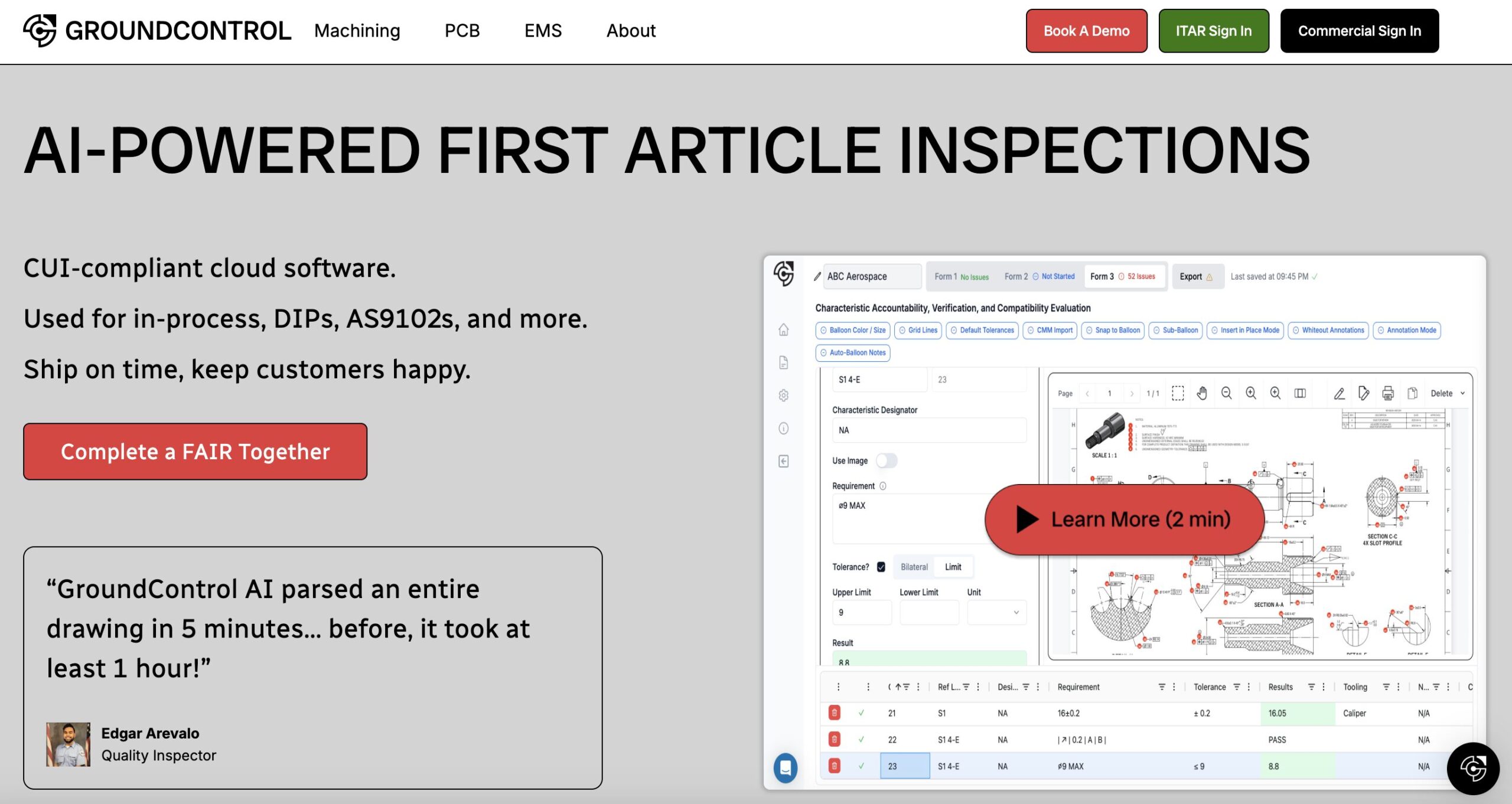Click the info icon in the app sidebar
This screenshot has height=804, width=1512.
pos(784,429)
